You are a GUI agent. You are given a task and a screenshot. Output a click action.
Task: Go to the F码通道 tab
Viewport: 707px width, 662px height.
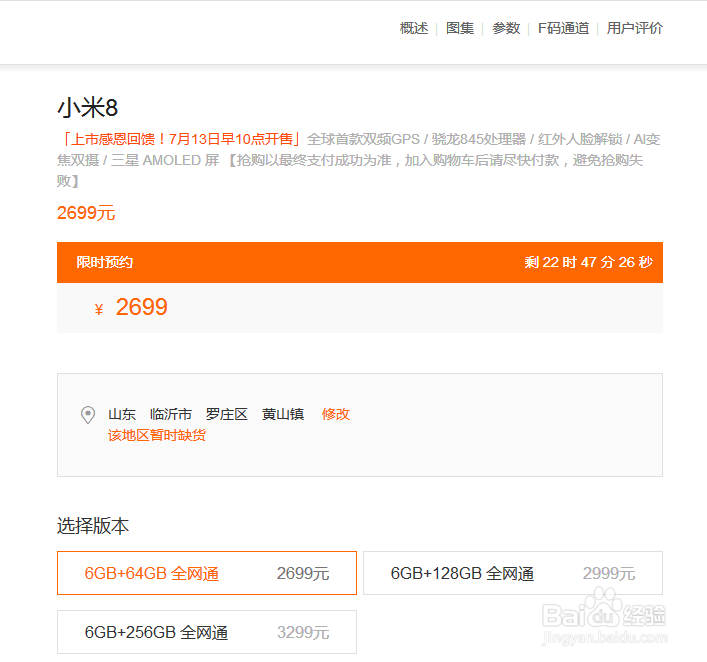click(x=563, y=28)
